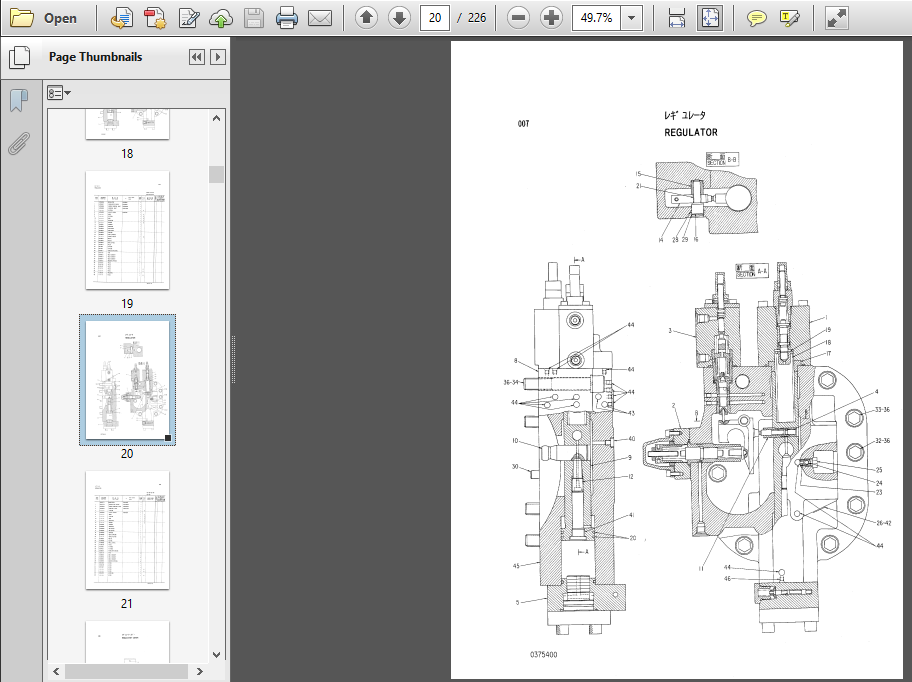Click the total page count 226

point(477,18)
